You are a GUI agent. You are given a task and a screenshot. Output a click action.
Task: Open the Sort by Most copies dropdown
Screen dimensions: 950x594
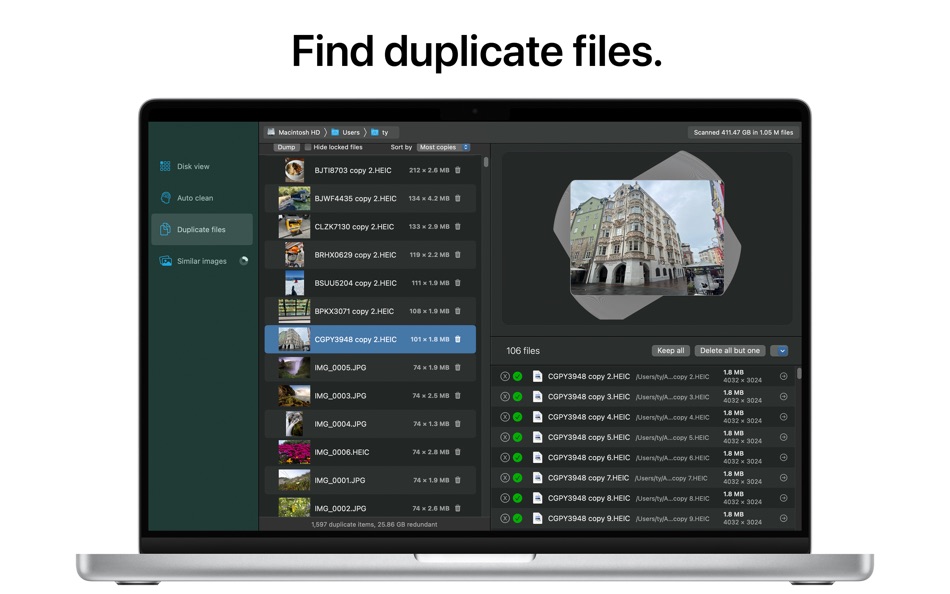coord(443,147)
